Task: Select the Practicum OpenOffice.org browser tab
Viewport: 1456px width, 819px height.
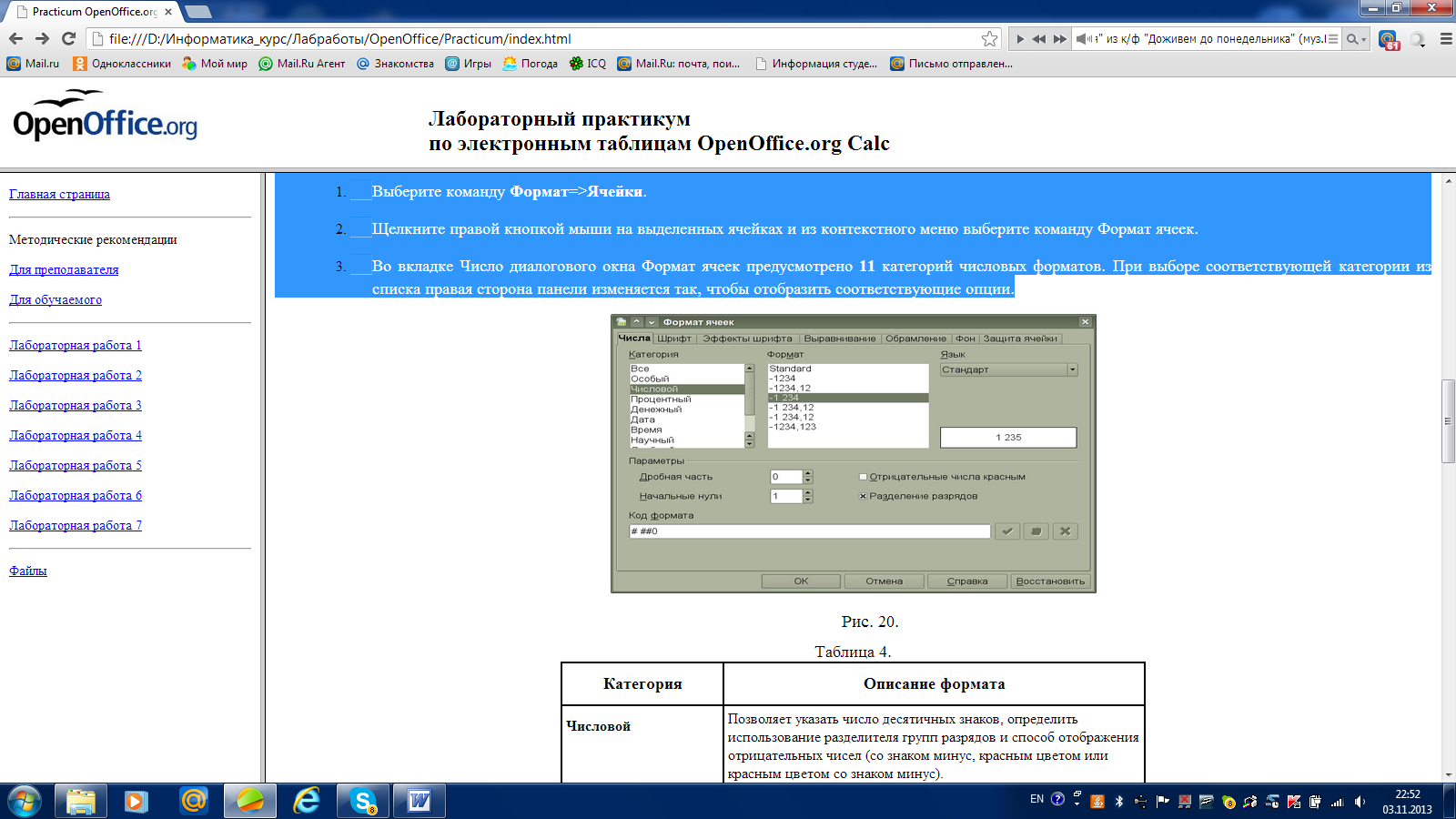Action: 91,12
